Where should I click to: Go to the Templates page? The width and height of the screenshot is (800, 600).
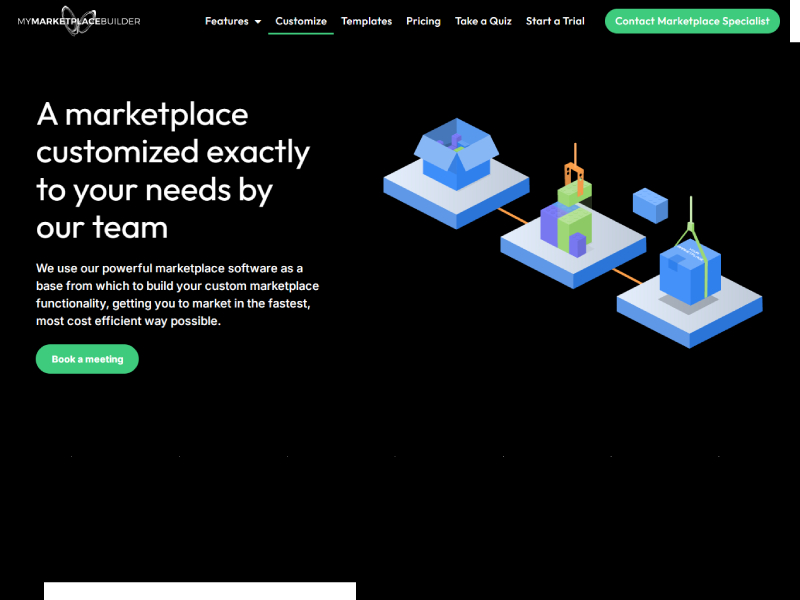(366, 21)
